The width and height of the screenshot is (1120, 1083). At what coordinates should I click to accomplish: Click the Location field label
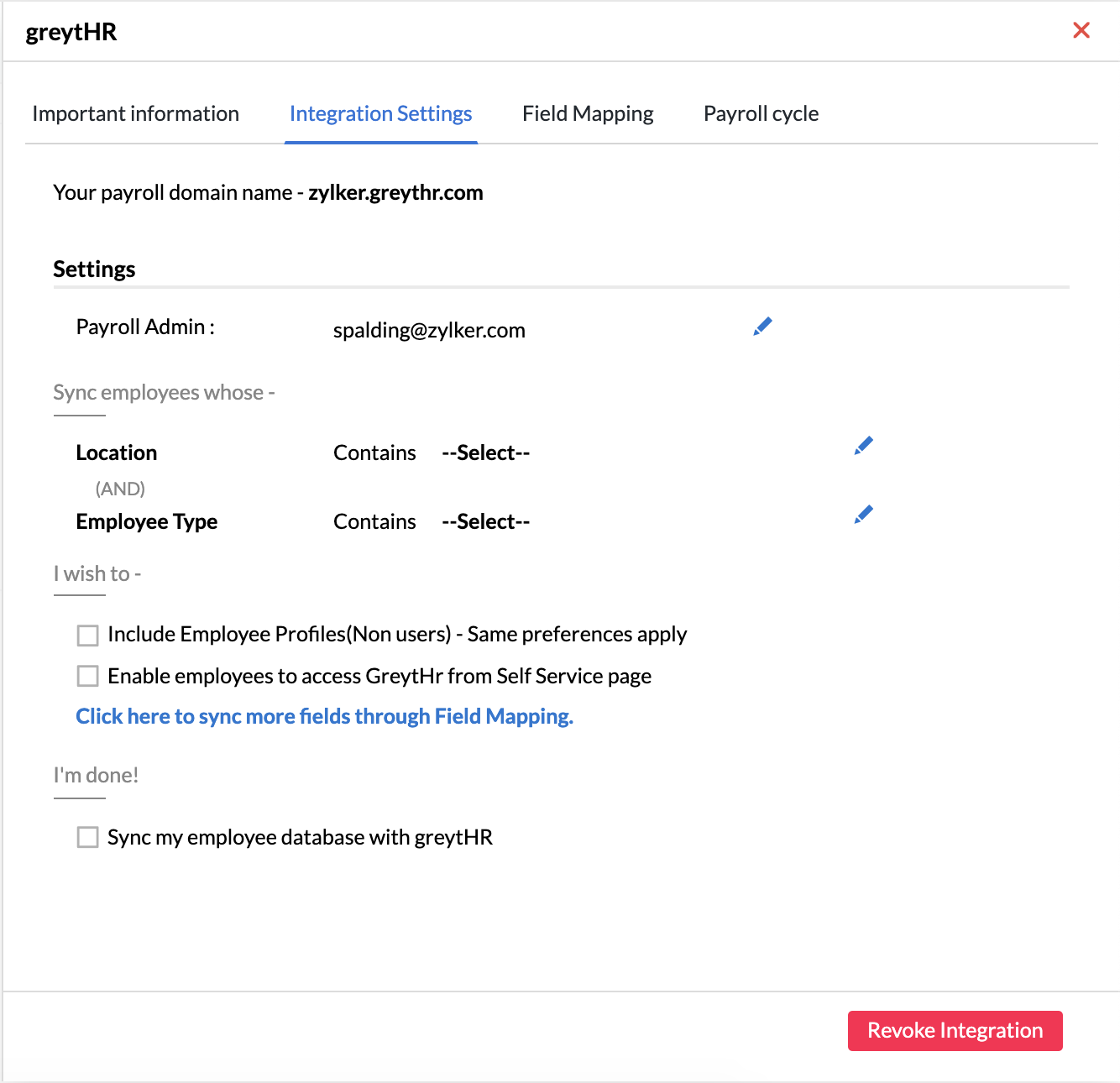pyautogui.click(x=117, y=453)
